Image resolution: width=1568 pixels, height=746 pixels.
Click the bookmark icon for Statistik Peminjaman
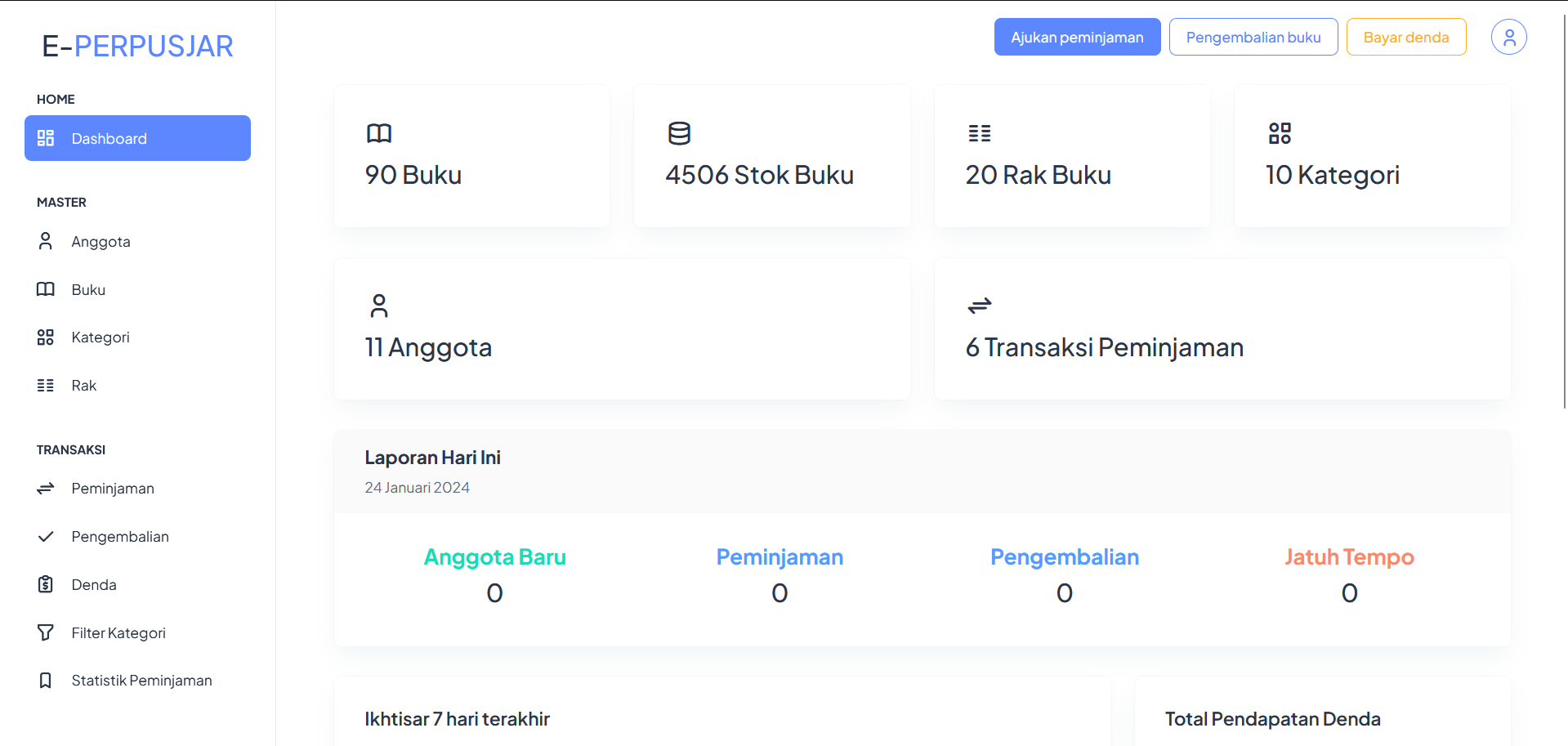[x=46, y=681]
